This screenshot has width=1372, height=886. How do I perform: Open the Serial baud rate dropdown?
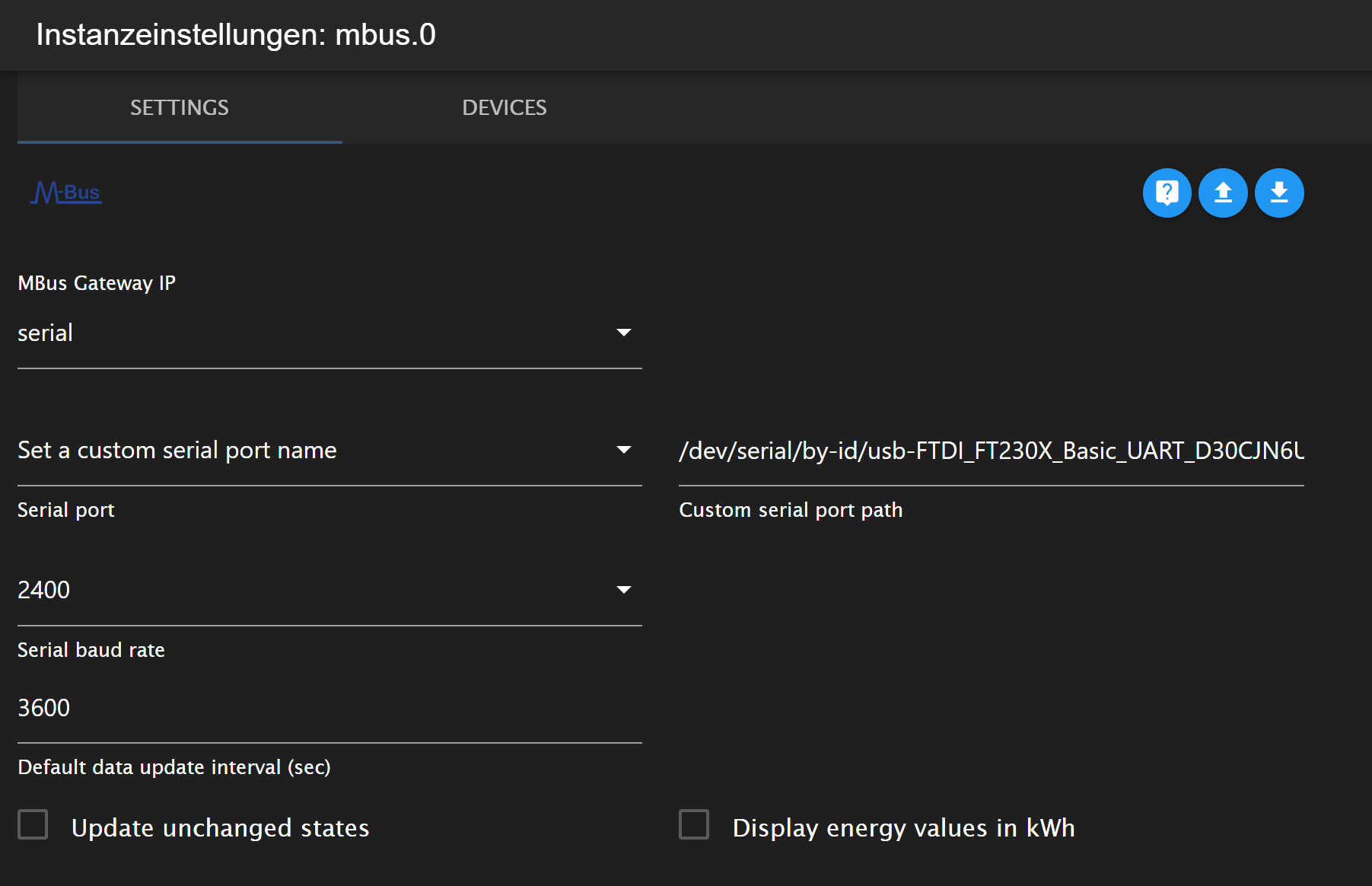(x=329, y=591)
